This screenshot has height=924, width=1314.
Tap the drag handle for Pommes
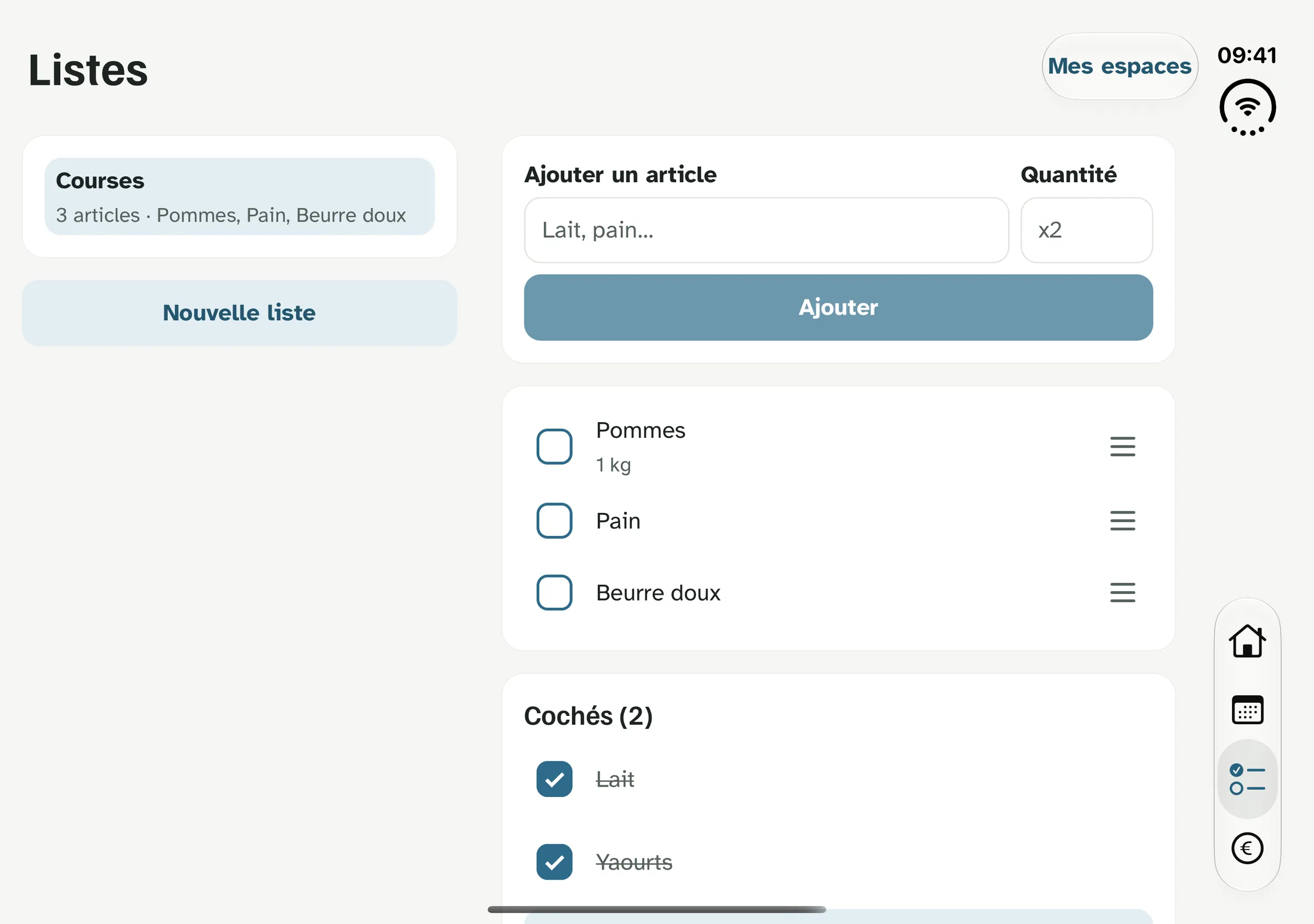(x=1122, y=446)
